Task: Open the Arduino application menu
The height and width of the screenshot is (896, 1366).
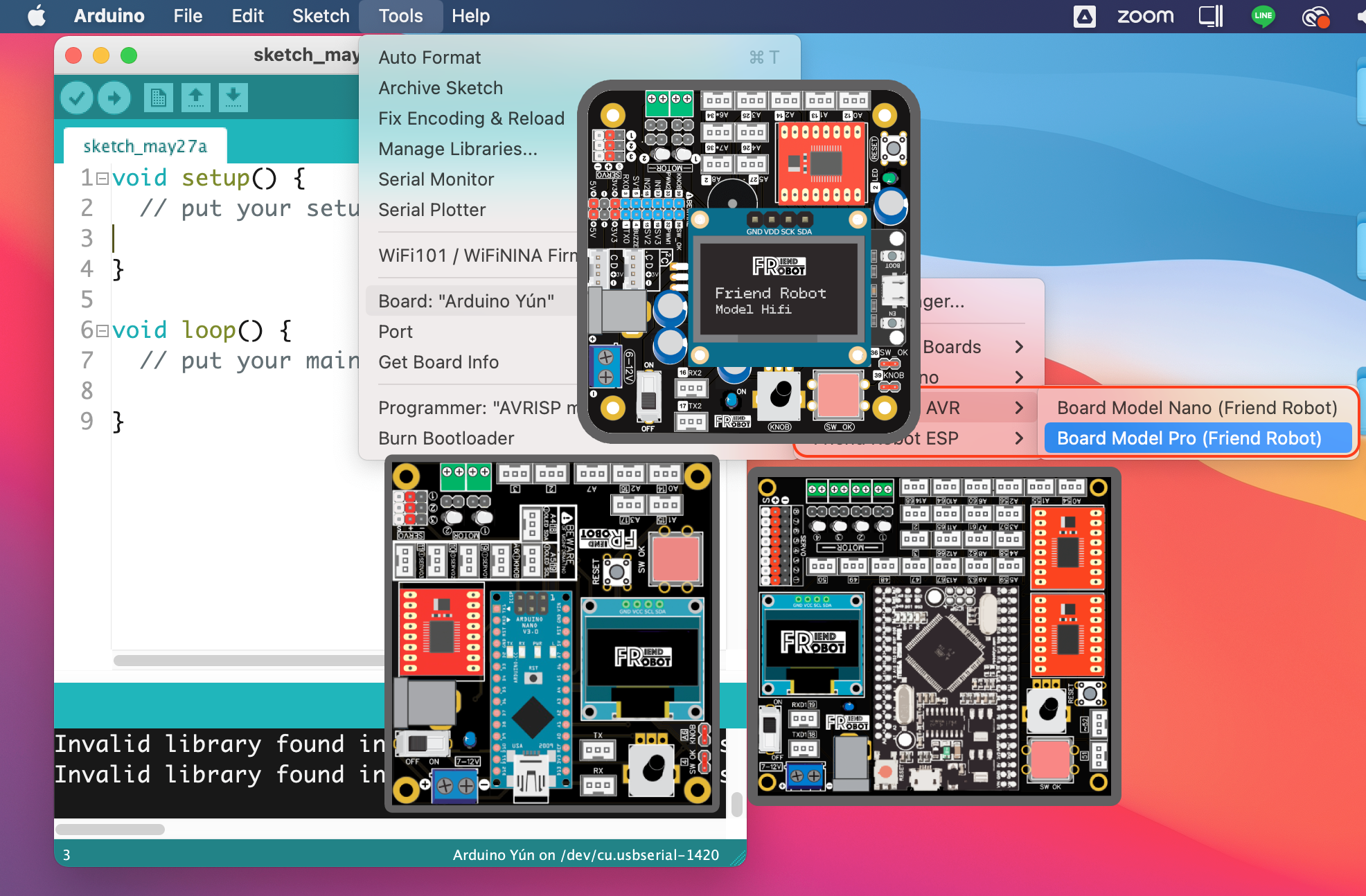Action: tap(109, 16)
